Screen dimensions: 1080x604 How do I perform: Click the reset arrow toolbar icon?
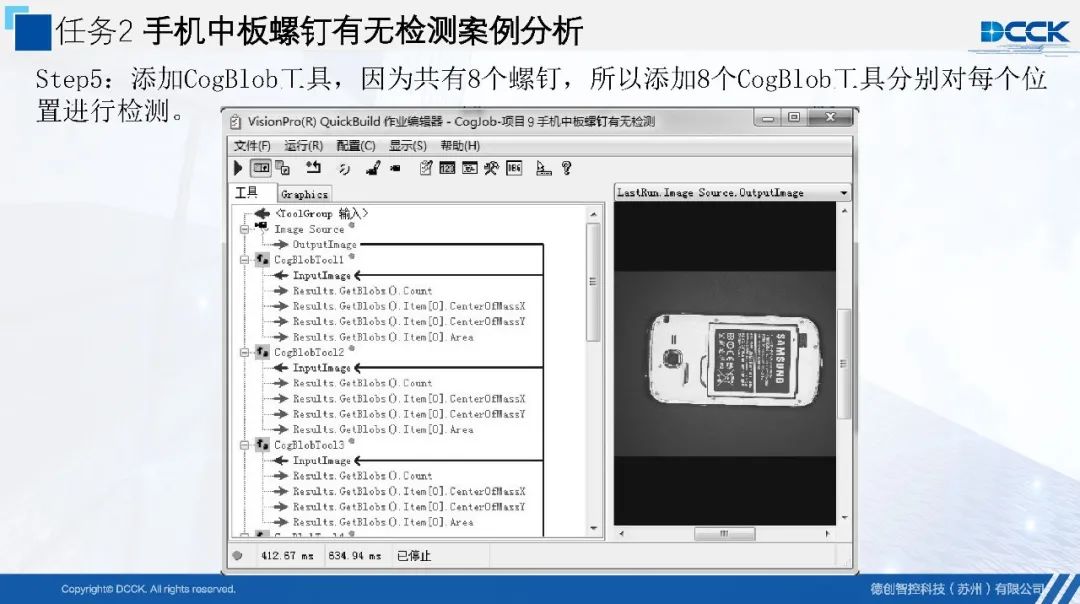coord(314,167)
